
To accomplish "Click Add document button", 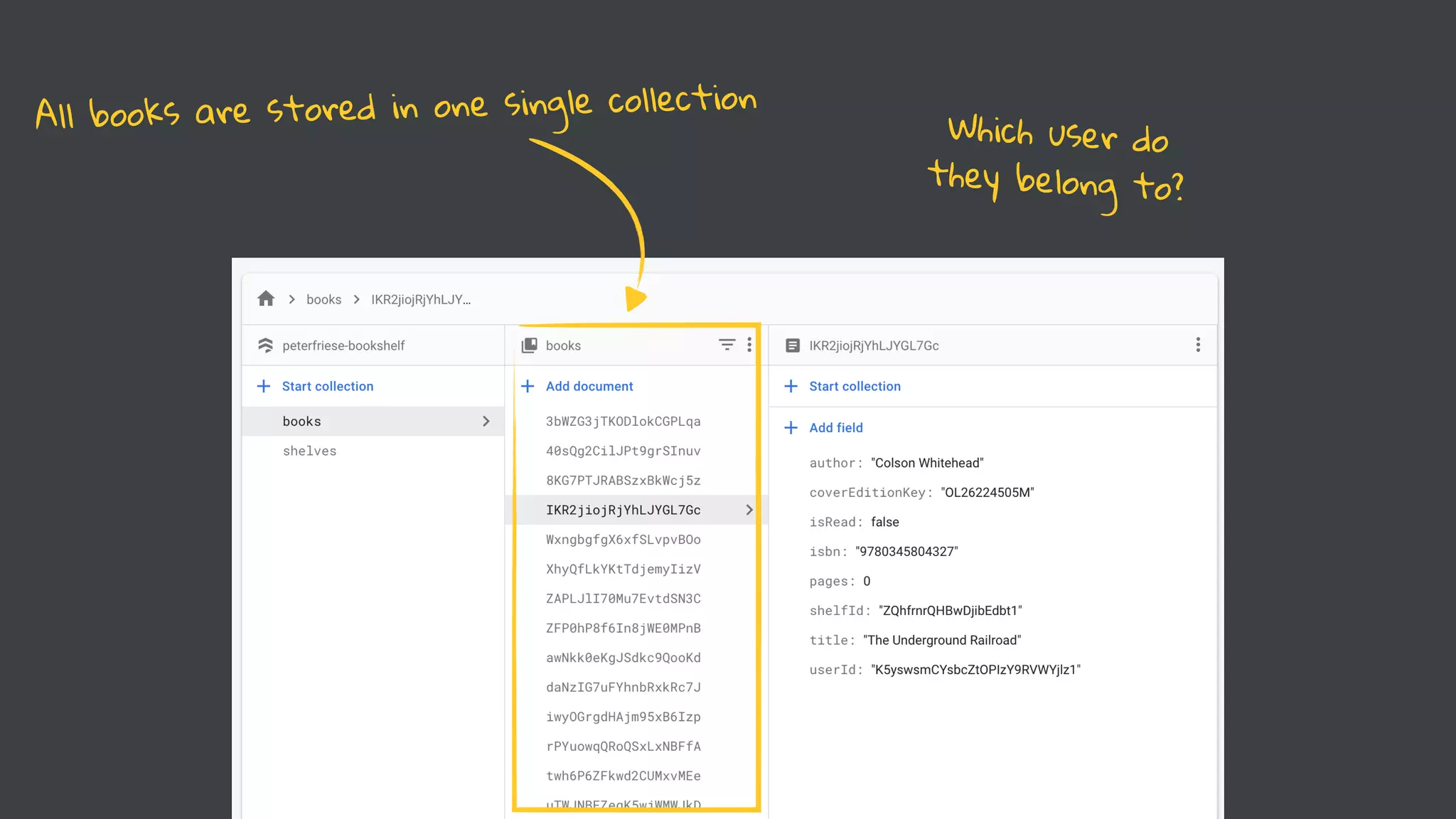I will [x=589, y=386].
